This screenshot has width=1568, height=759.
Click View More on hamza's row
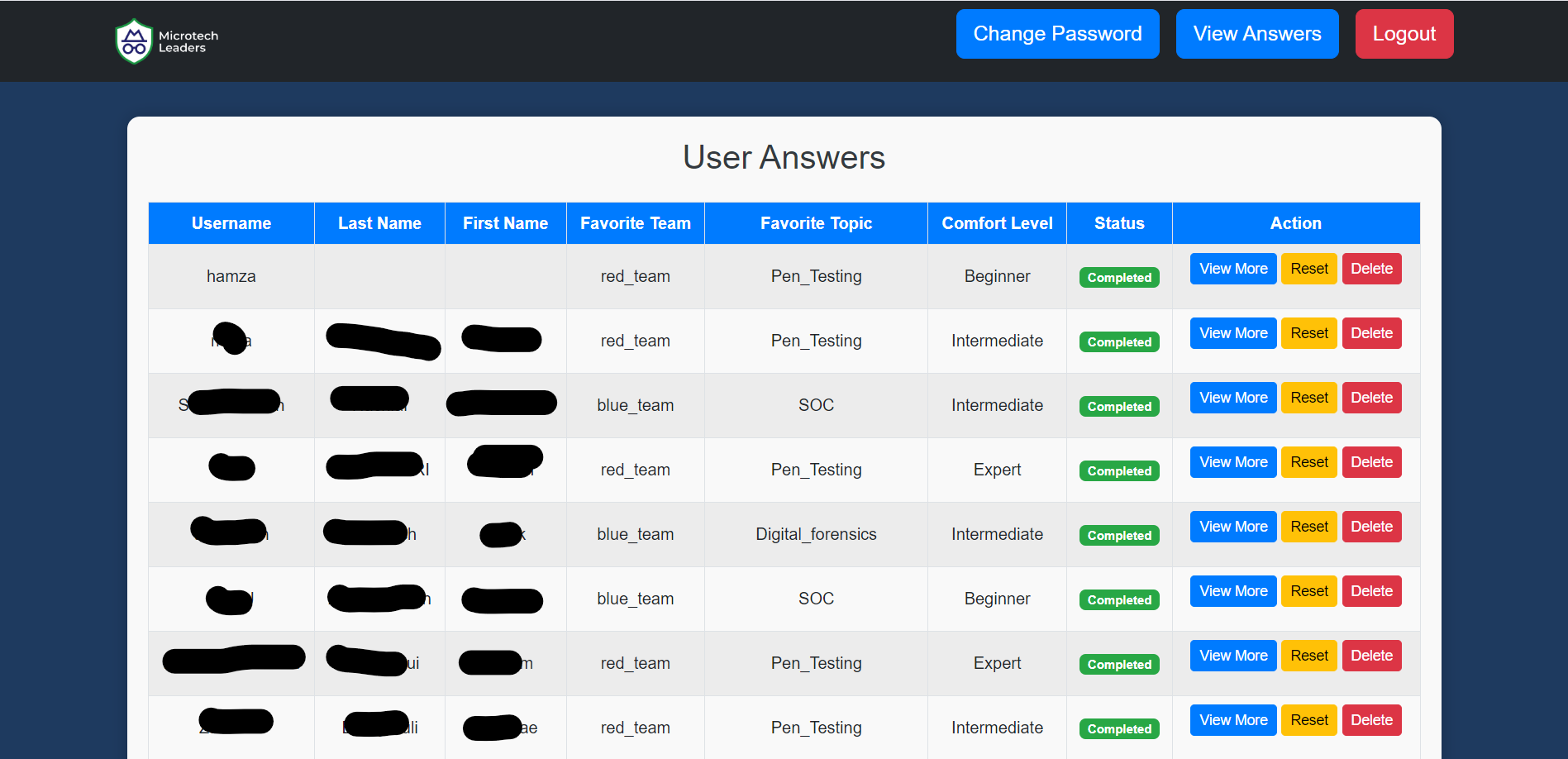(x=1232, y=268)
